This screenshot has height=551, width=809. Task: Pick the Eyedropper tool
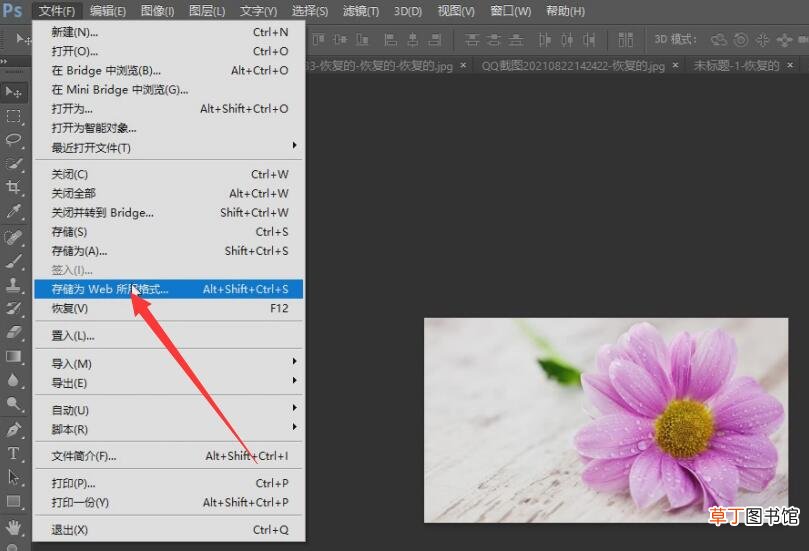coord(13,211)
